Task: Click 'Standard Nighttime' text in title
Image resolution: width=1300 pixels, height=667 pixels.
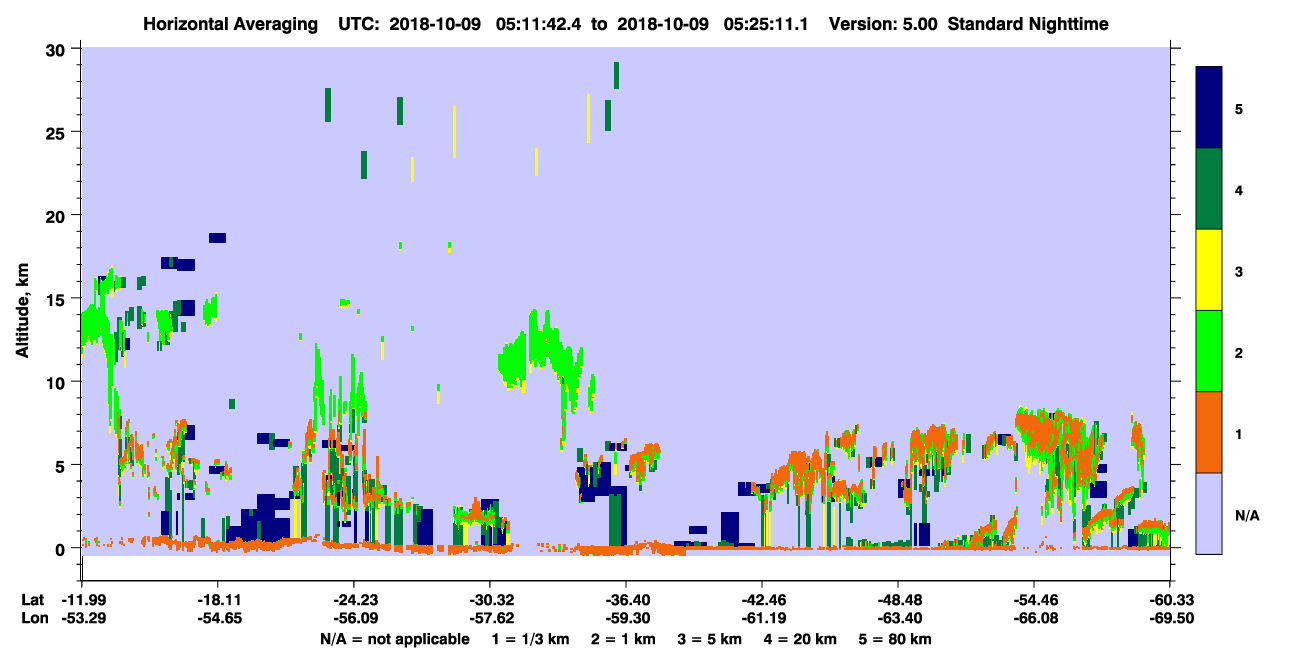Action: click(1028, 24)
